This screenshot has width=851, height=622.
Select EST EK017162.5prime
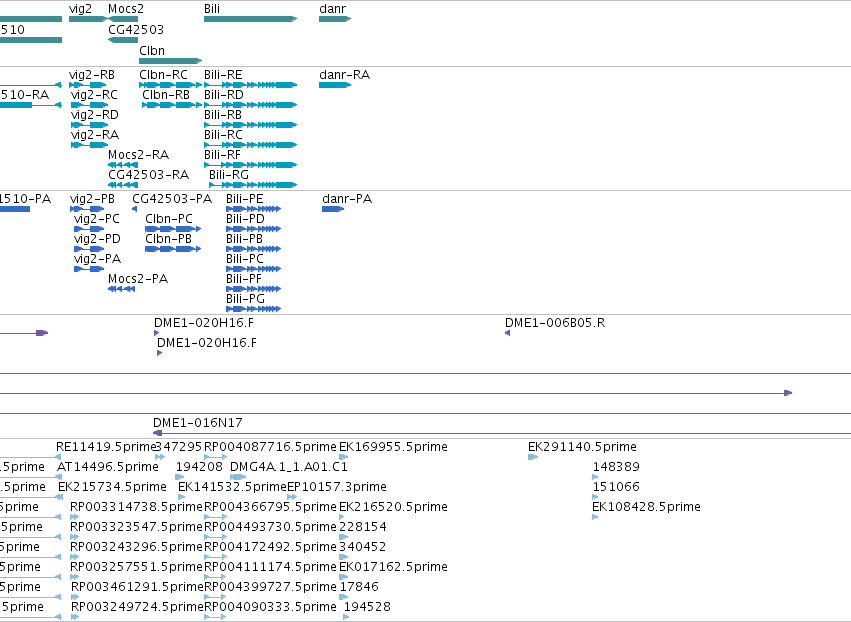pos(393,567)
